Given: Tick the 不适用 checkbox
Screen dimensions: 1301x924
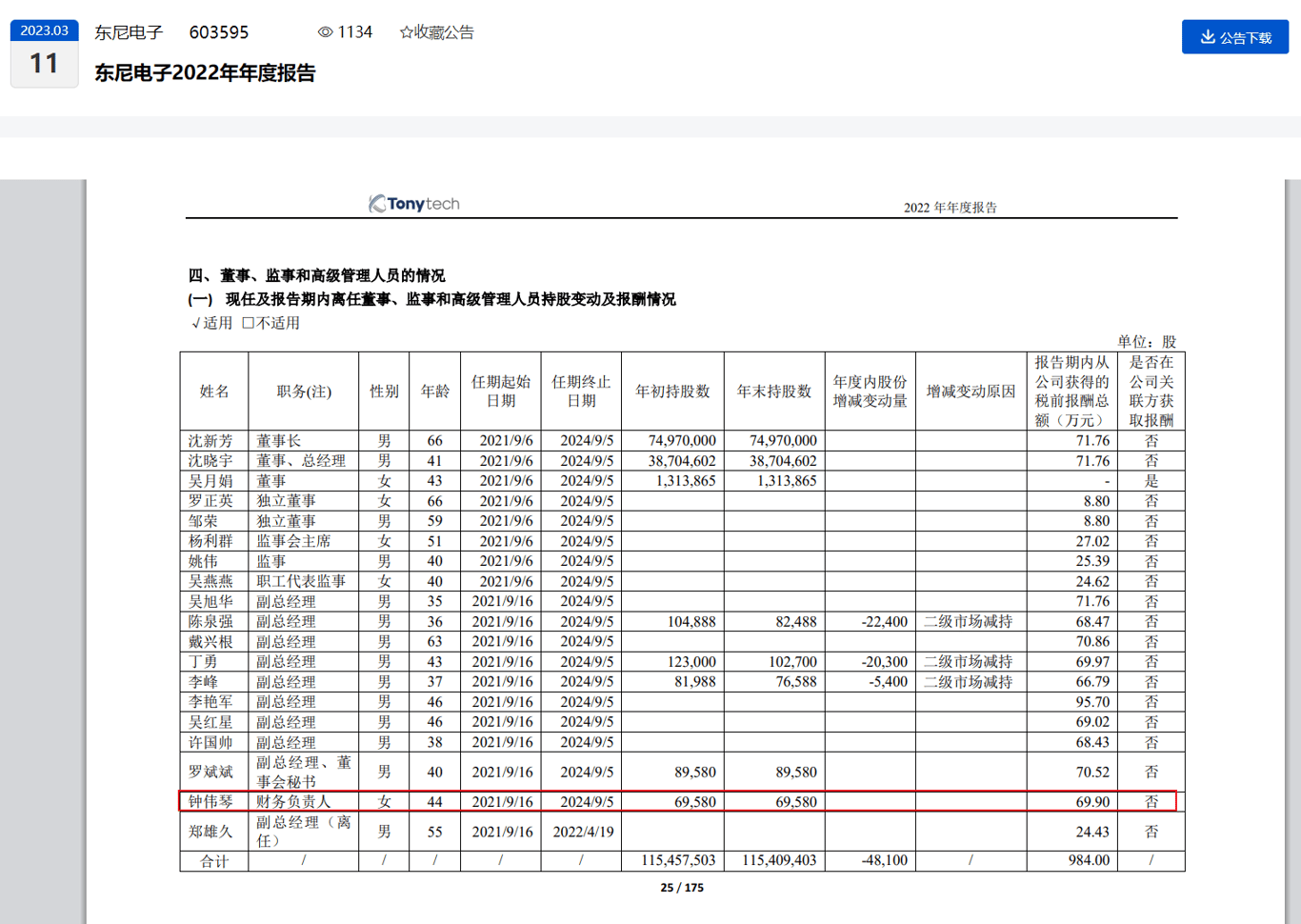Looking at the screenshot, I should coord(248,323).
